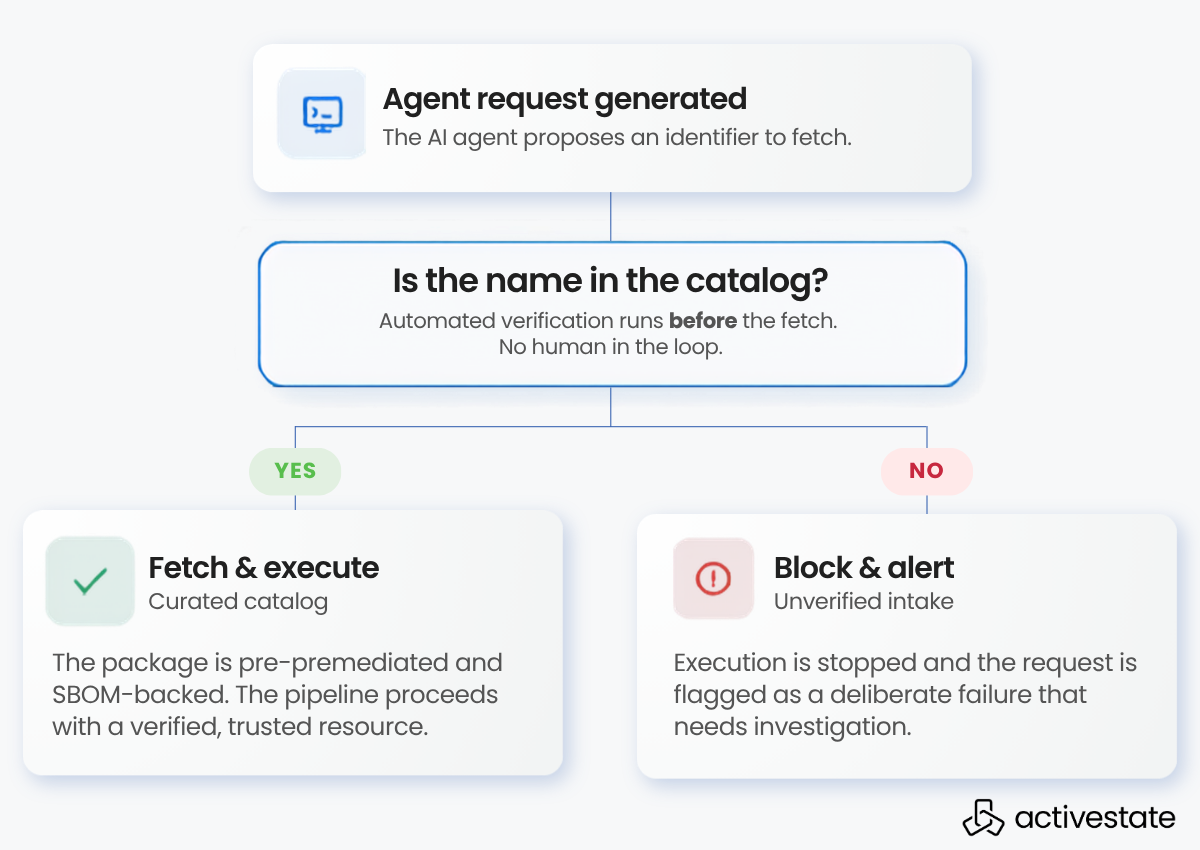The height and width of the screenshot is (850, 1200).
Task: Click 'The AI agent proposes an identifier' text
Action: point(571,137)
